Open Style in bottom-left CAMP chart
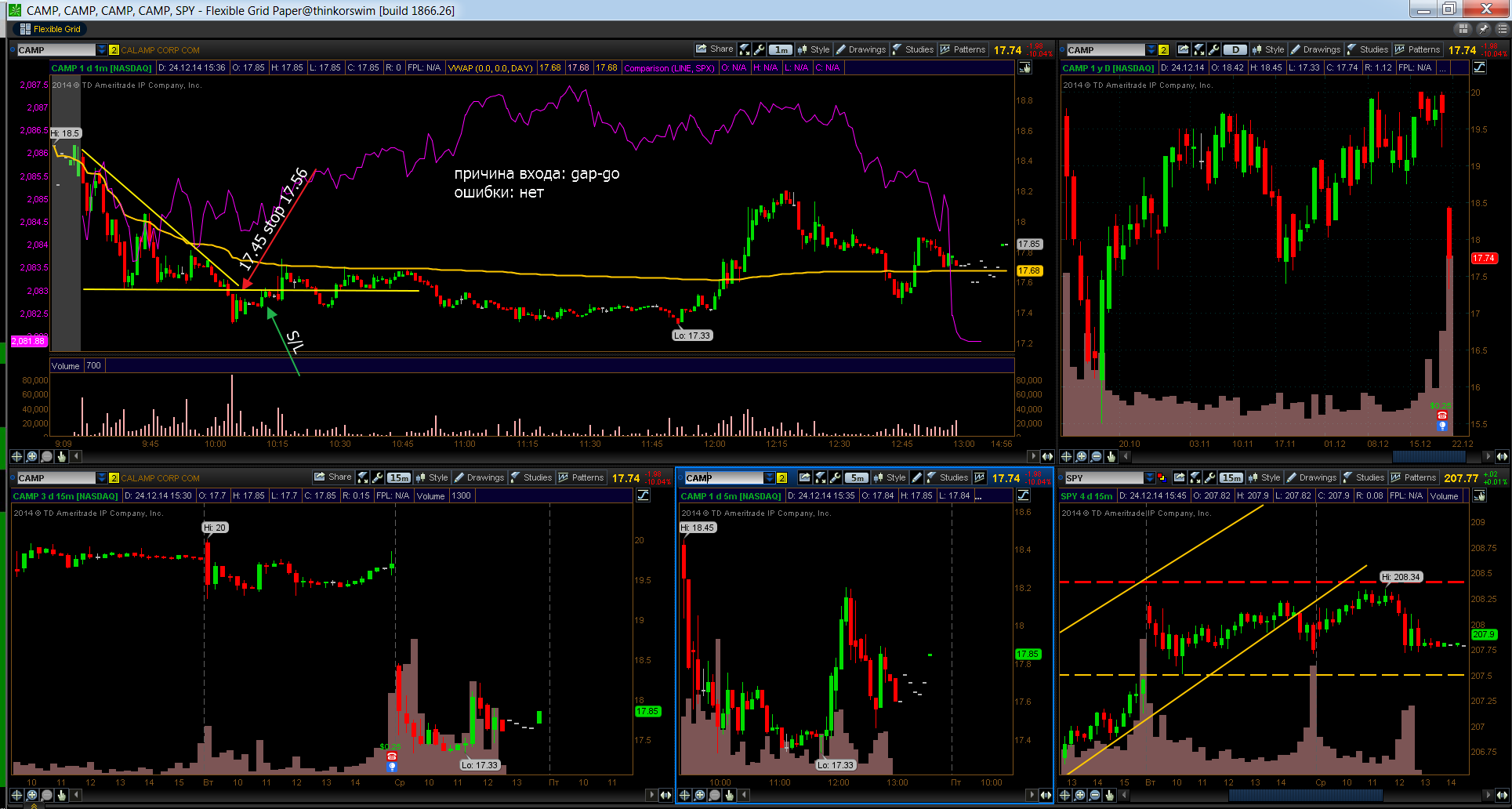Image resolution: width=1512 pixels, height=809 pixels. [432, 477]
